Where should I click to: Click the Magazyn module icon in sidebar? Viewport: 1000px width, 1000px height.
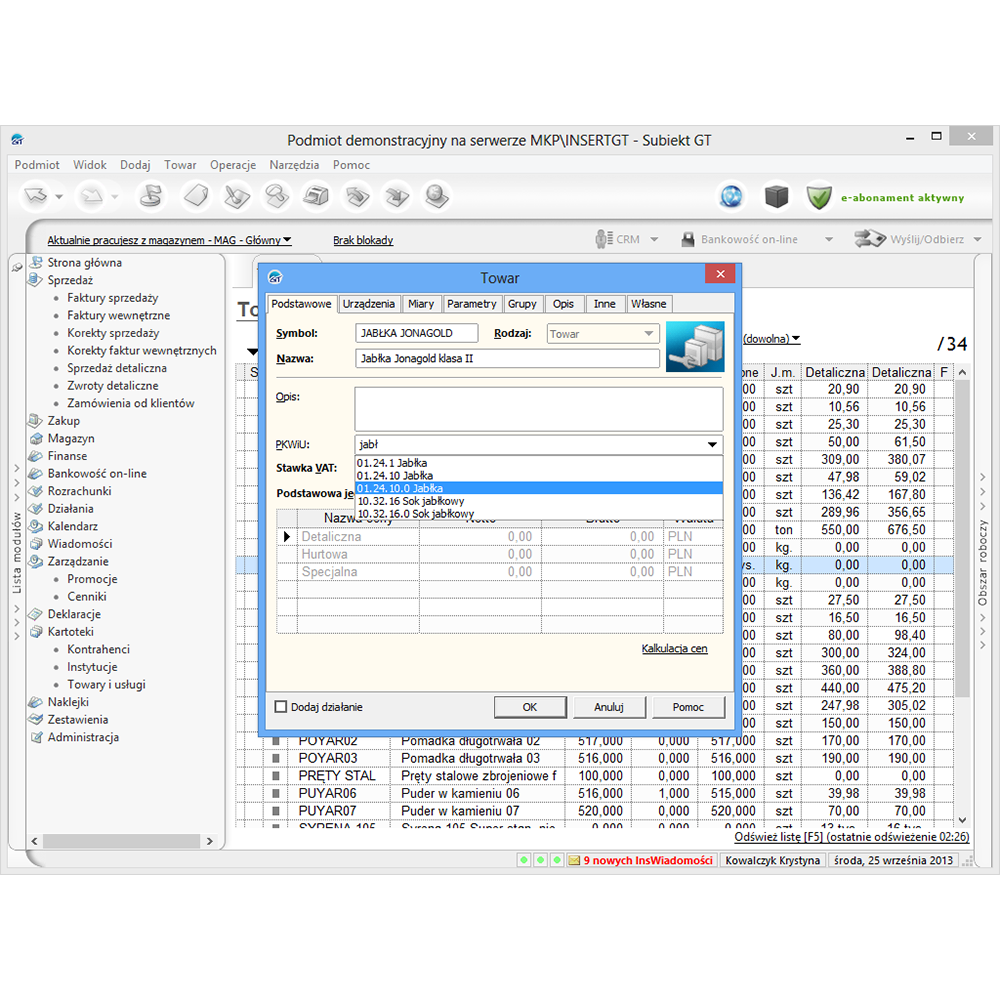35,439
